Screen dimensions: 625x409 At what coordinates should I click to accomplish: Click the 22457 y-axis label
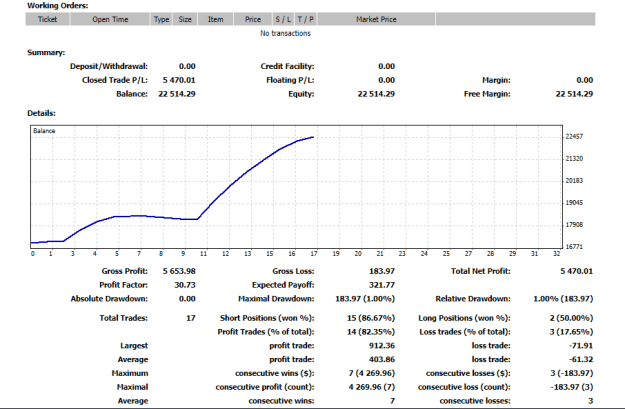point(574,136)
